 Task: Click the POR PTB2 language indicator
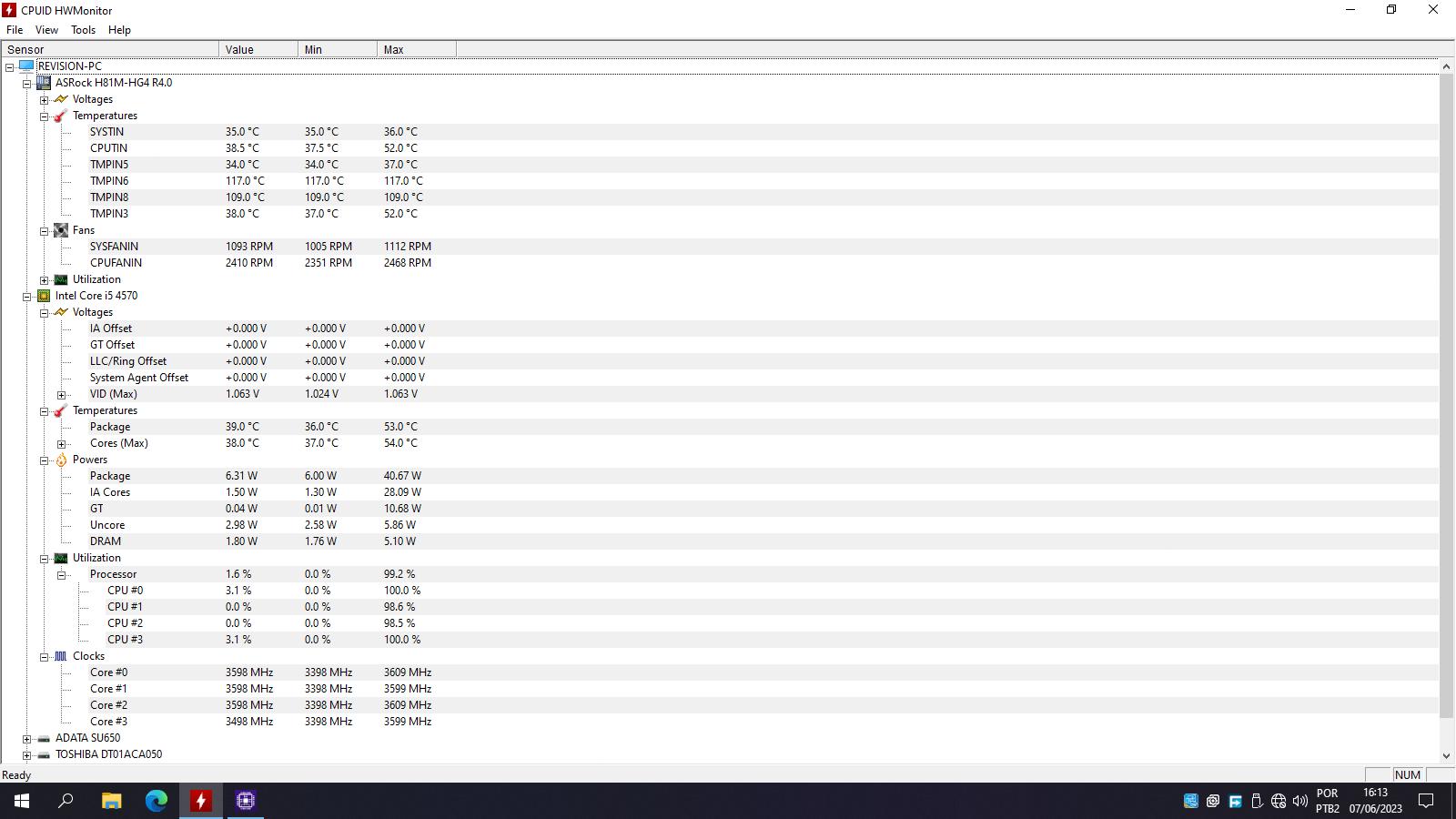coord(1328,801)
